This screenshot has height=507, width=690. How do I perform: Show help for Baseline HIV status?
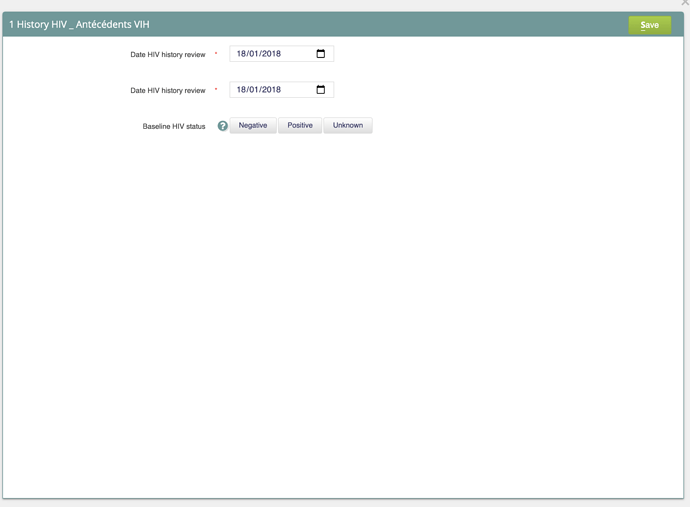[223, 126]
